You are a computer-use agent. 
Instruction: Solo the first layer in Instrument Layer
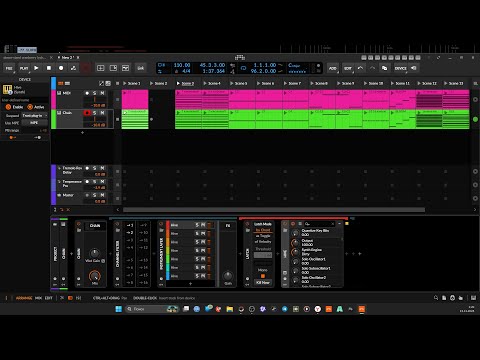tap(197, 225)
